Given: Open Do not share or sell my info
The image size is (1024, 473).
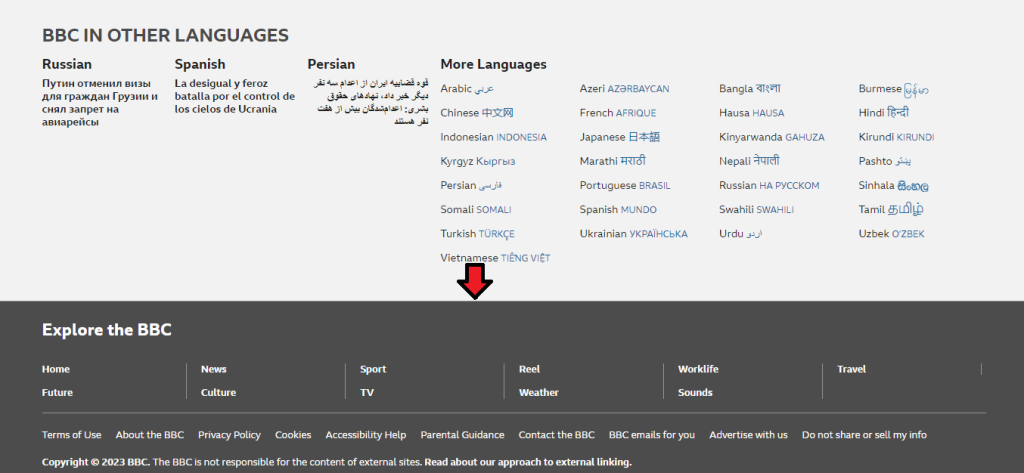Looking at the screenshot, I should tap(864, 434).
